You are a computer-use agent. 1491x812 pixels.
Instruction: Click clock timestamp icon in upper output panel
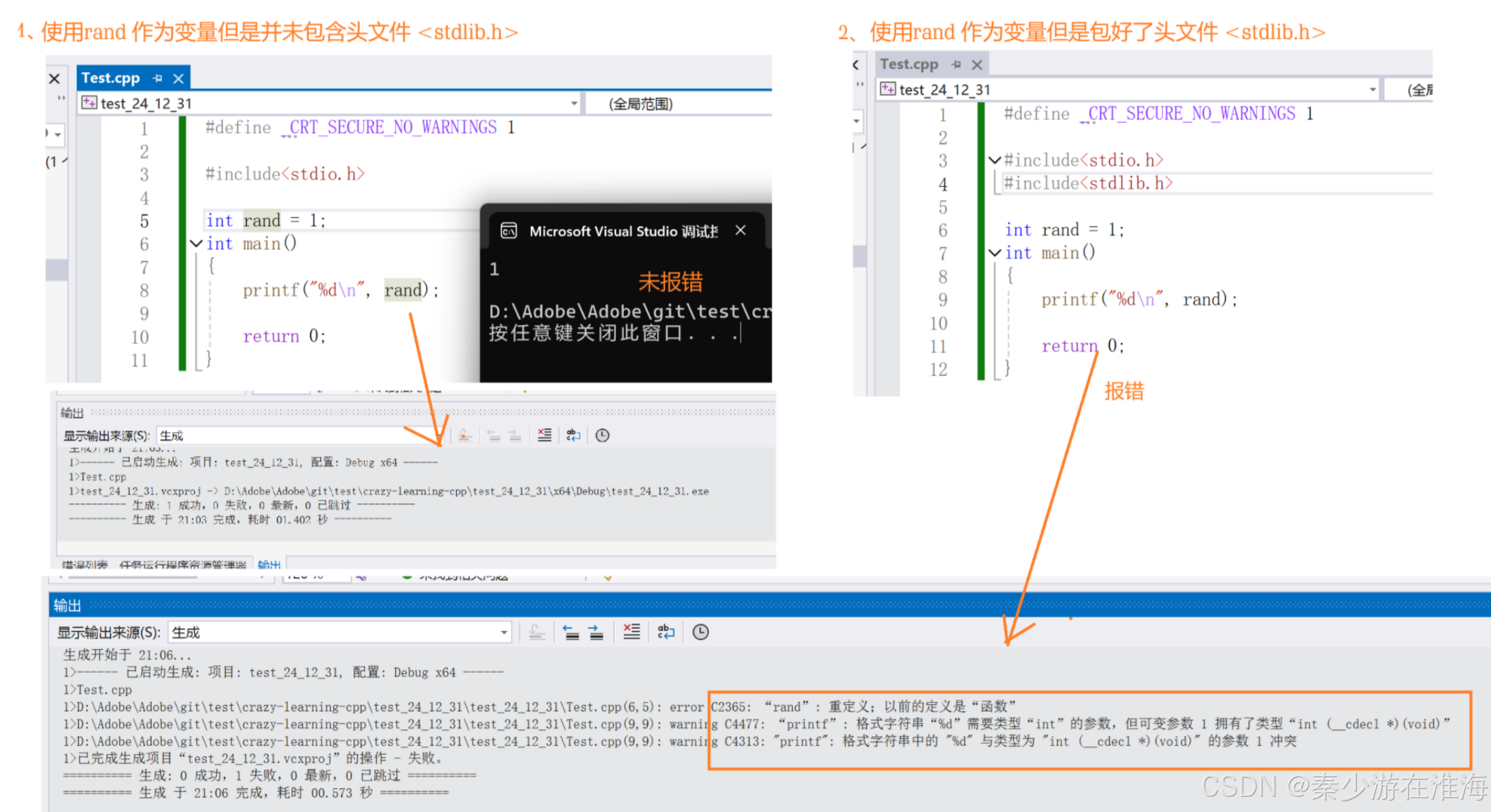click(602, 435)
